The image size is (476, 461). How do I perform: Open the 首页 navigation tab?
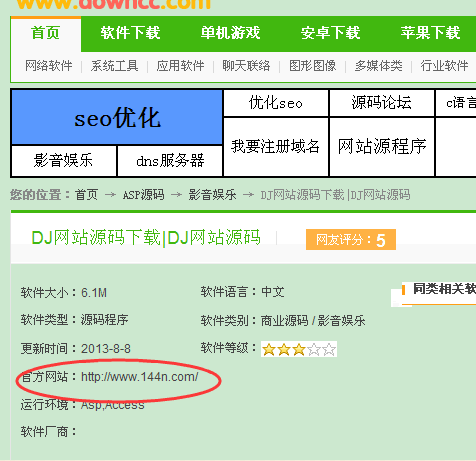click(x=46, y=33)
